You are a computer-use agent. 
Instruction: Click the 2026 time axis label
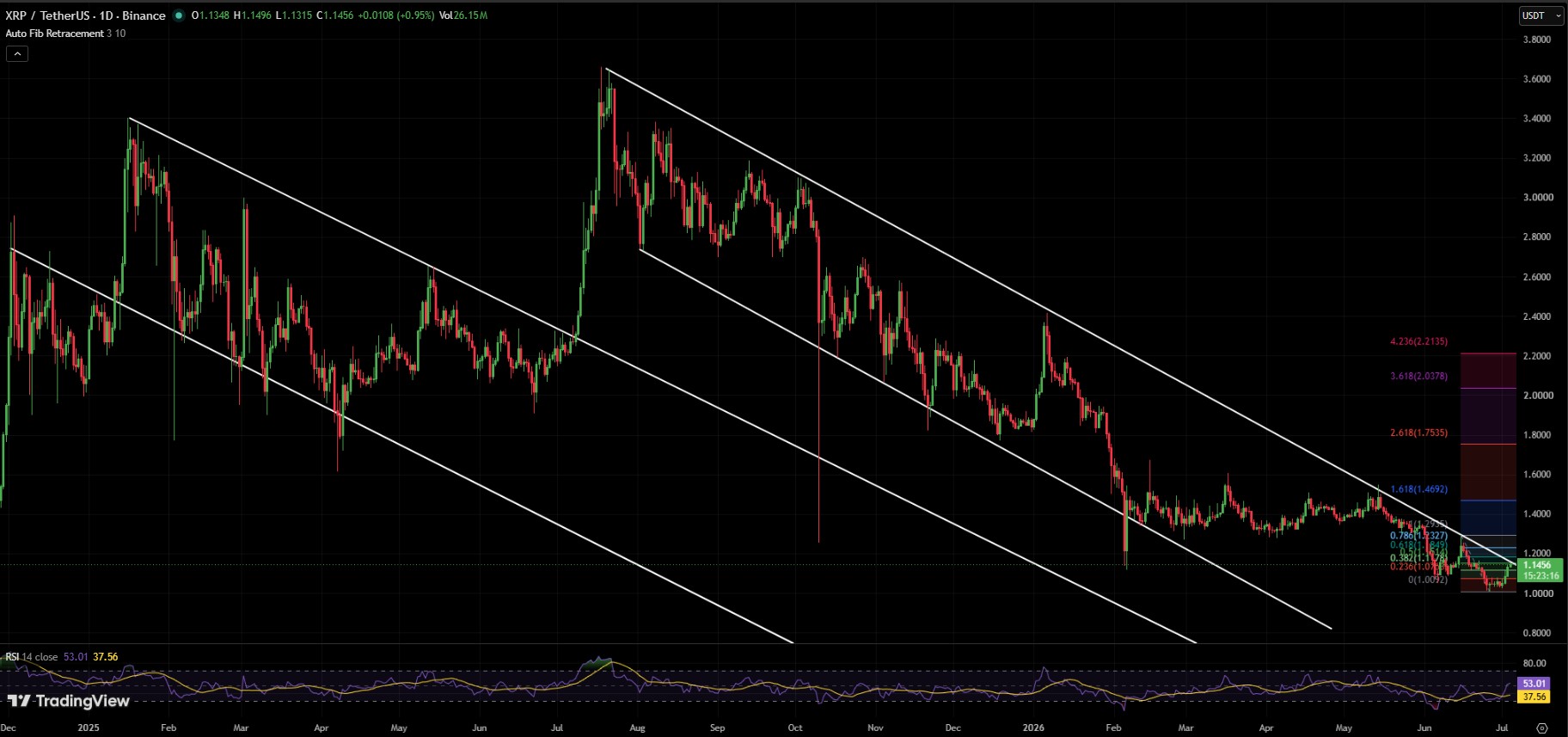(x=1033, y=728)
